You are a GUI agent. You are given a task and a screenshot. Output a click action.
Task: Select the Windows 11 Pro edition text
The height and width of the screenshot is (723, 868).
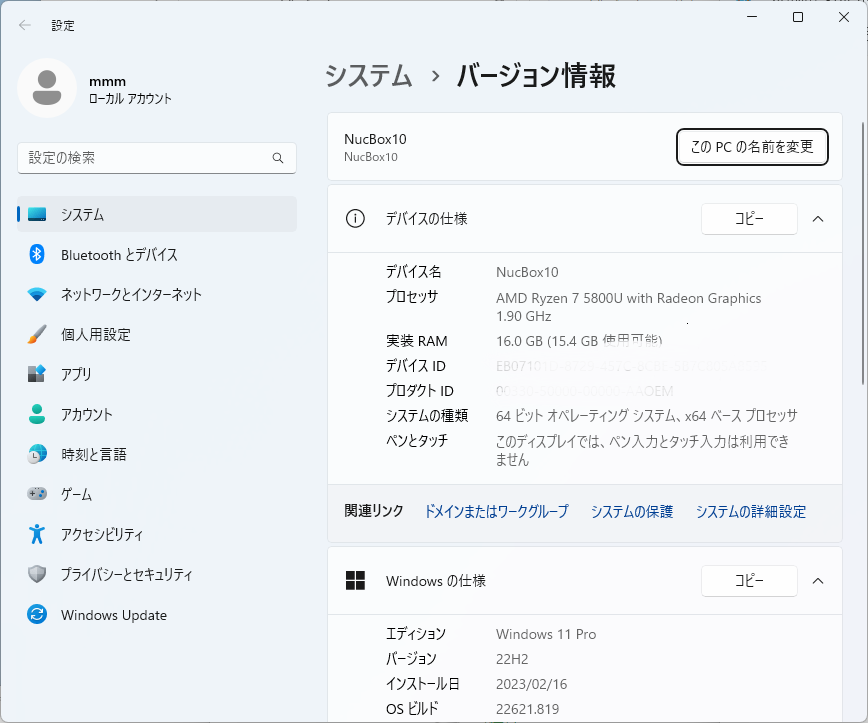[546, 634]
